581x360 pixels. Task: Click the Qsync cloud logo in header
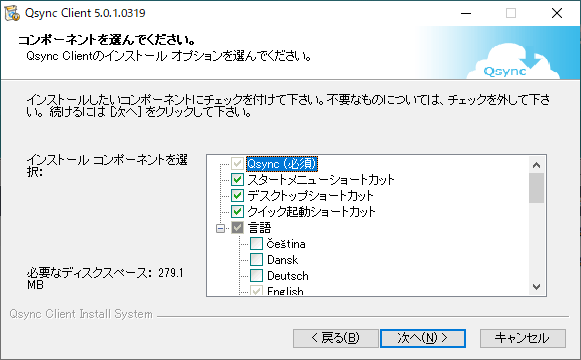[513, 61]
